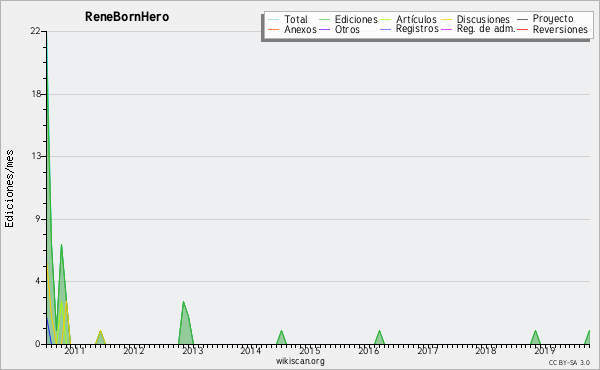The width and height of the screenshot is (600, 370).
Task: Select the Total legend entry
Action: point(296,19)
